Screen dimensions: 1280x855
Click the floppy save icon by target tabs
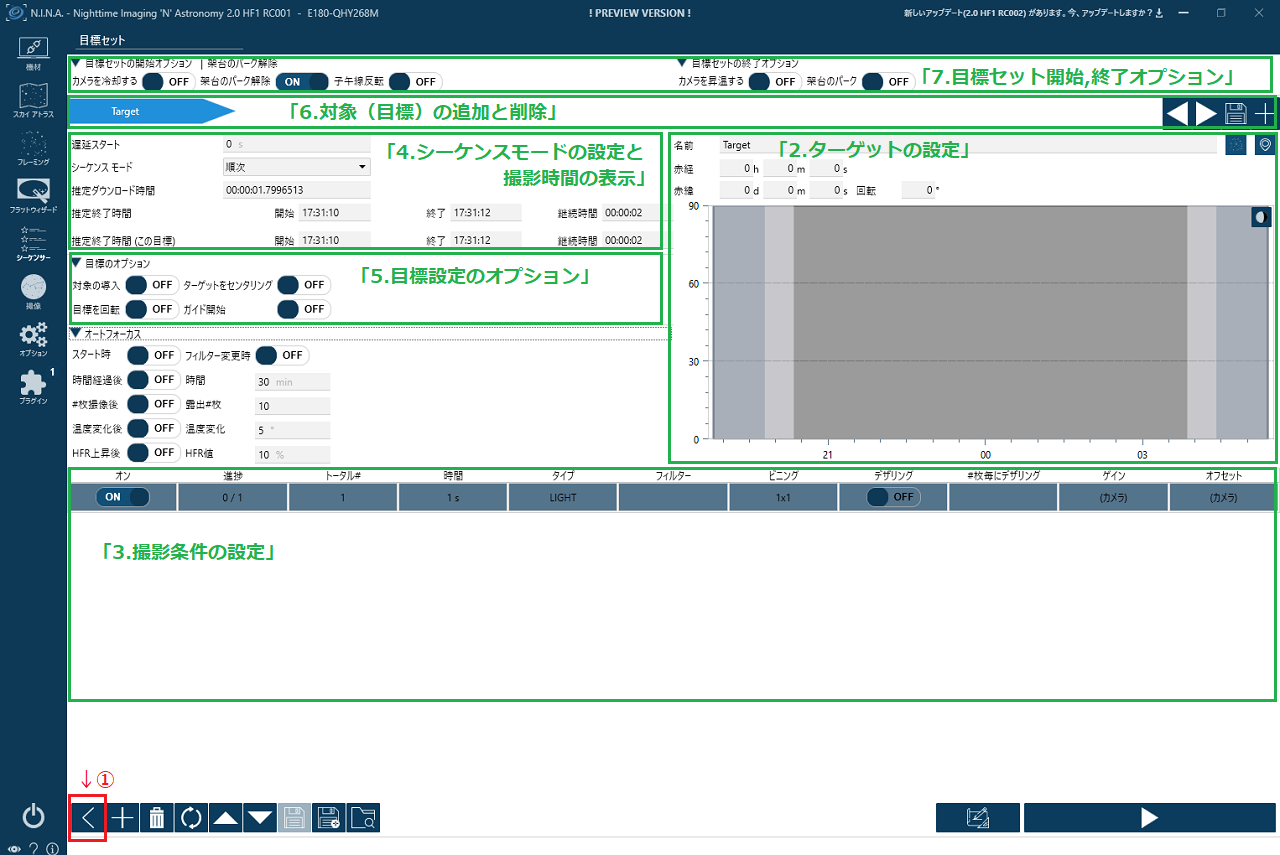pyautogui.click(x=1236, y=113)
